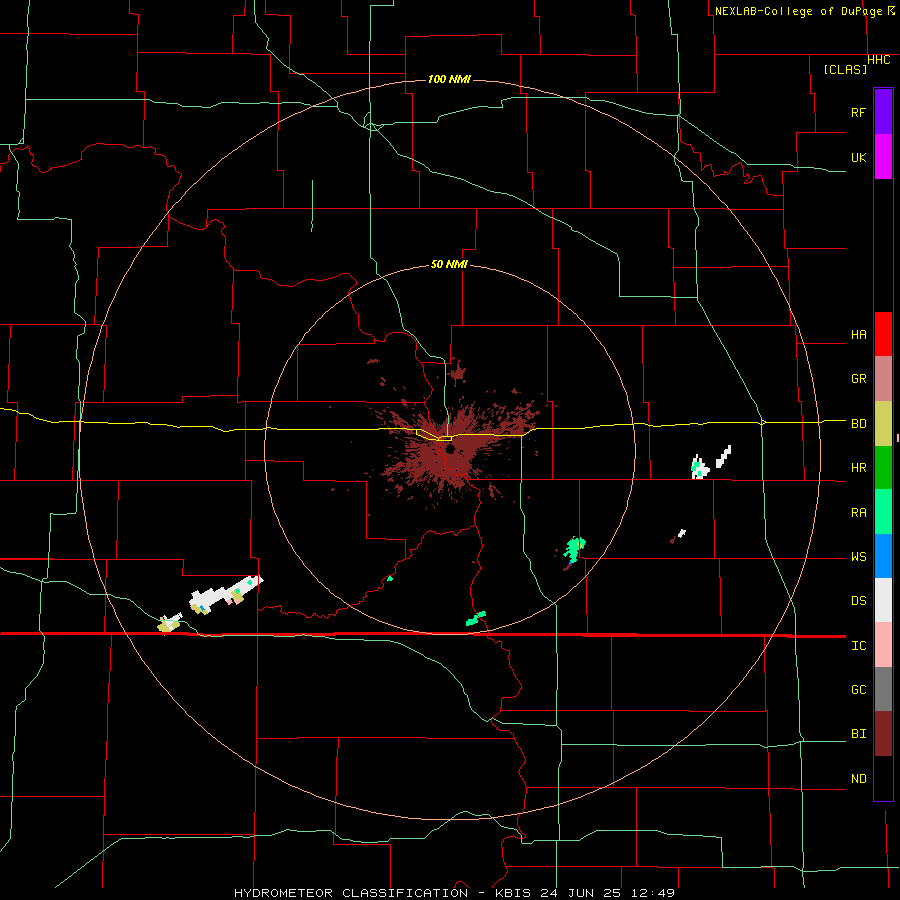
Task: Pick the light green RA rain swatch
Action: 883,512
